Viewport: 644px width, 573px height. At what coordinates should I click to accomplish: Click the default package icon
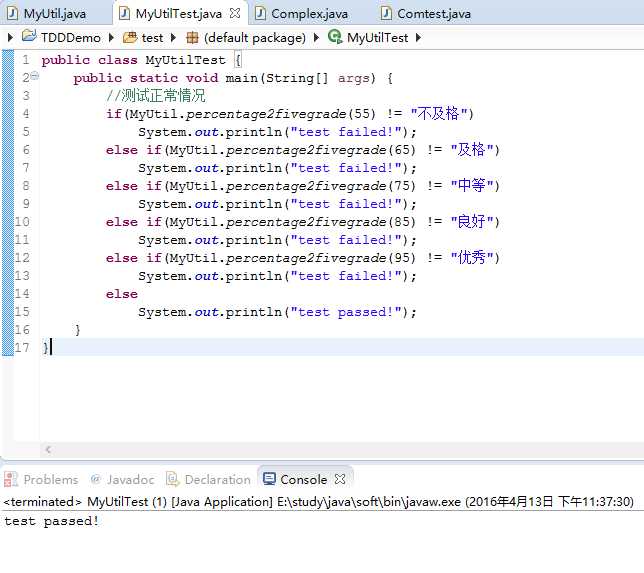click(x=192, y=37)
